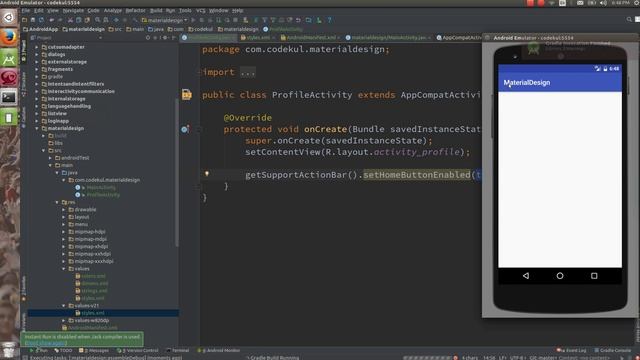Viewport: 640px width, 360px height.
Task: Open the Gradle Console button
Action: tap(613, 350)
